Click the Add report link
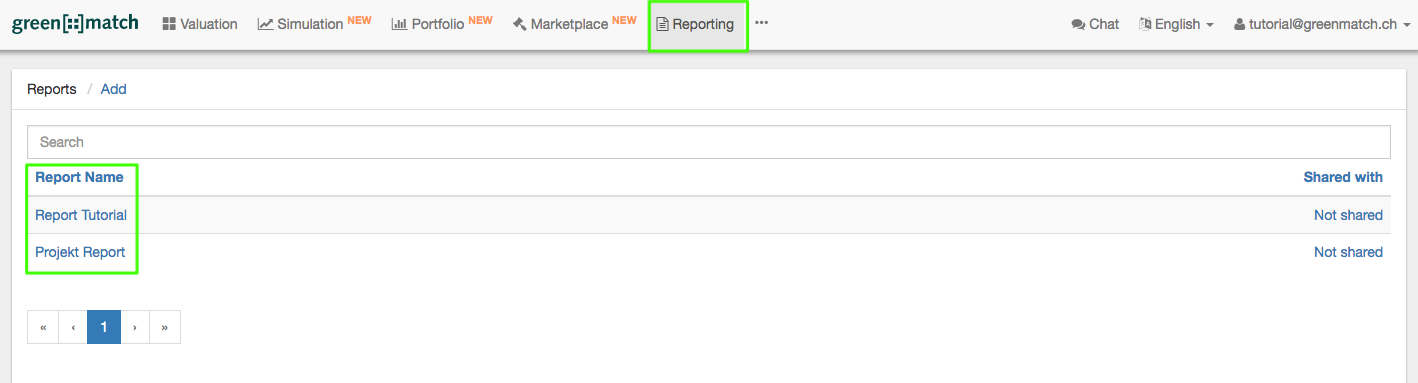 click(114, 89)
